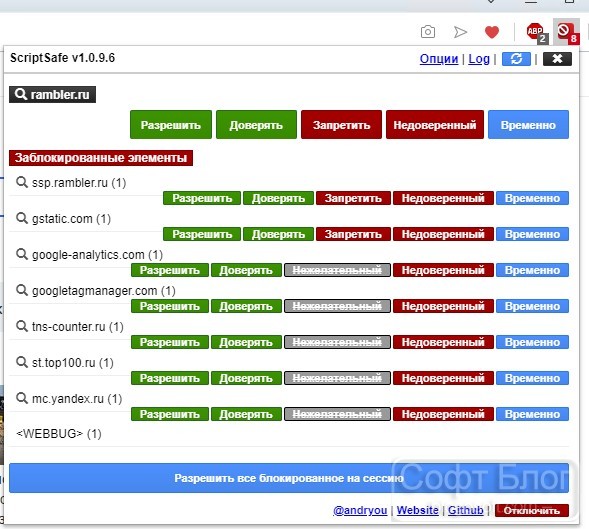Trust googletagmanager.com with Доверять
Screen dimensions: 589x529
click(246, 306)
